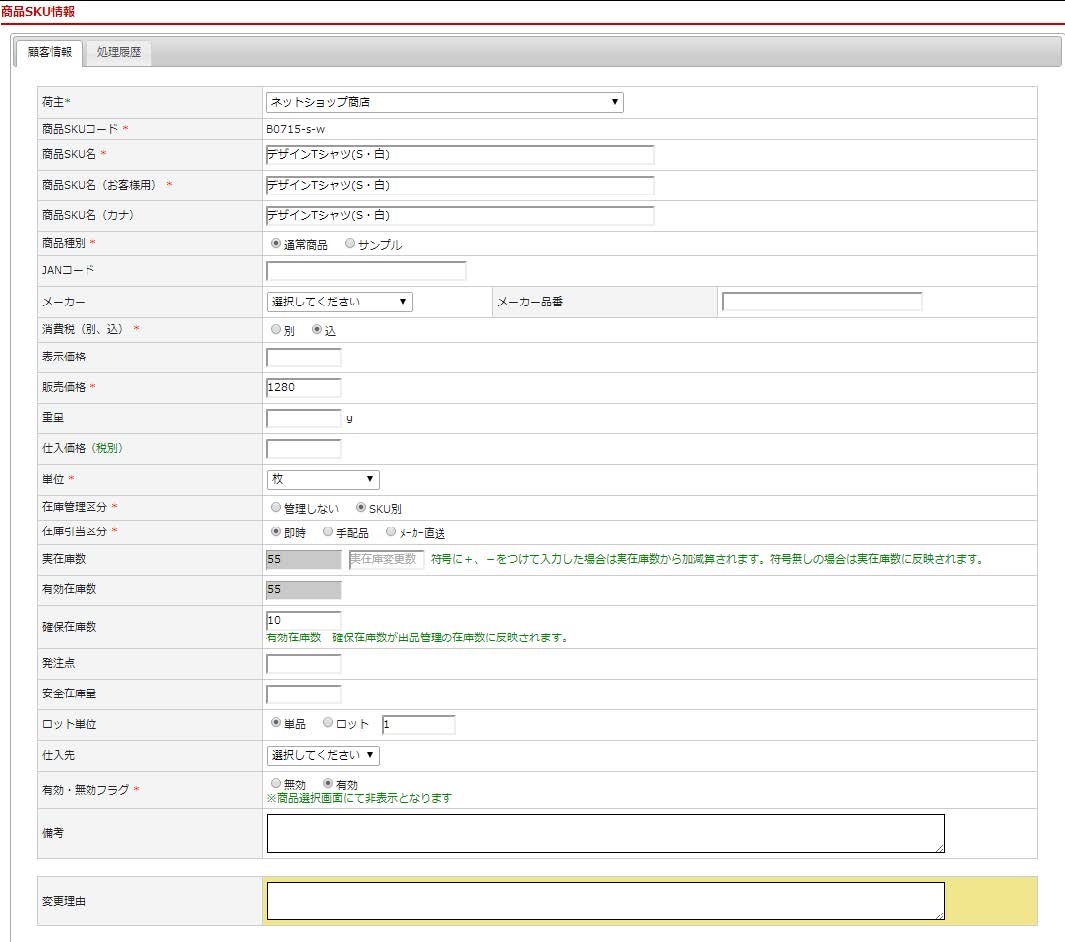Select the サンプル radio button

(x=350, y=244)
